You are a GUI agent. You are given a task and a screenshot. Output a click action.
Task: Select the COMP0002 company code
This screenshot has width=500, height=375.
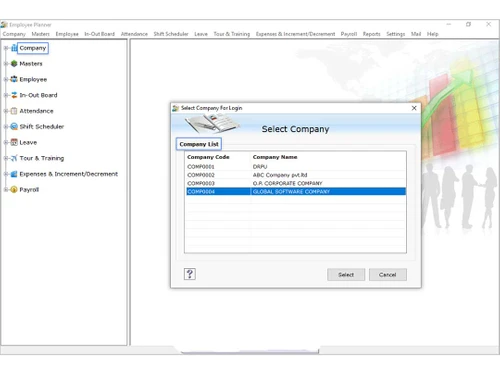point(201,175)
